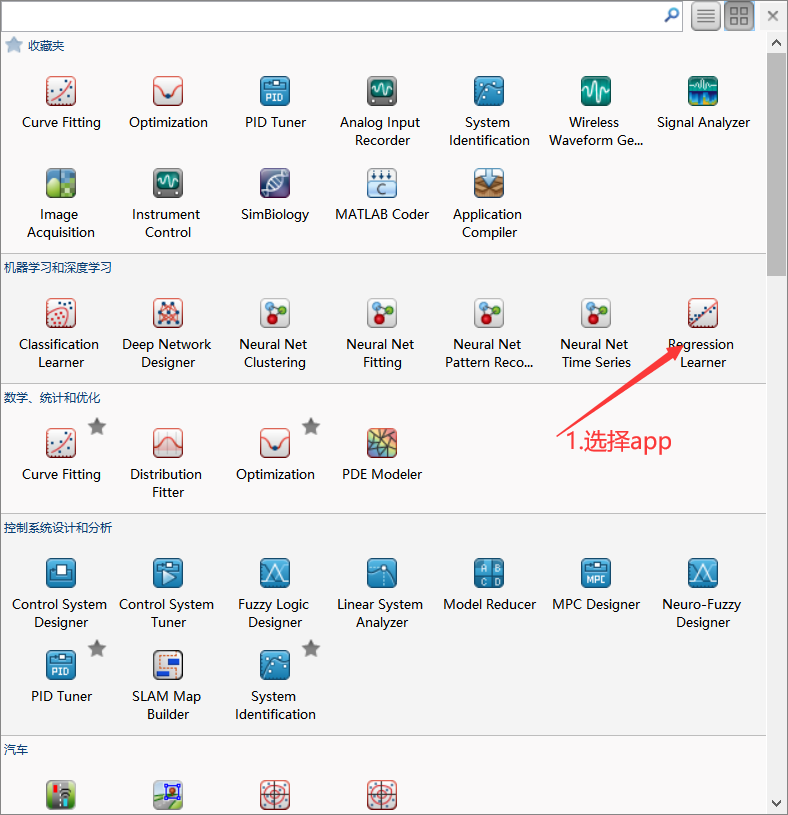Launch MATLAB Coder app
Viewport: 788px width, 815px height.
pos(382,195)
